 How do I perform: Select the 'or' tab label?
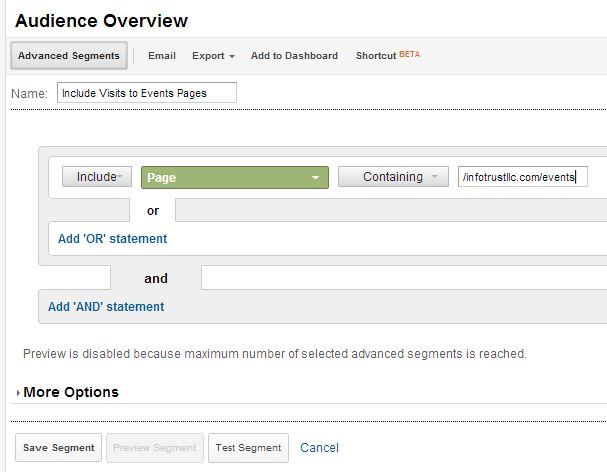[153, 211]
